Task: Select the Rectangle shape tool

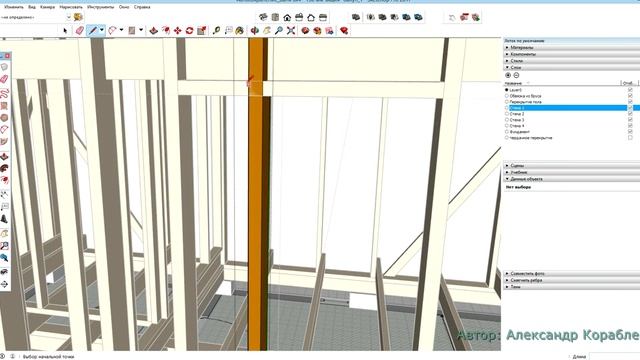Action: [132, 31]
